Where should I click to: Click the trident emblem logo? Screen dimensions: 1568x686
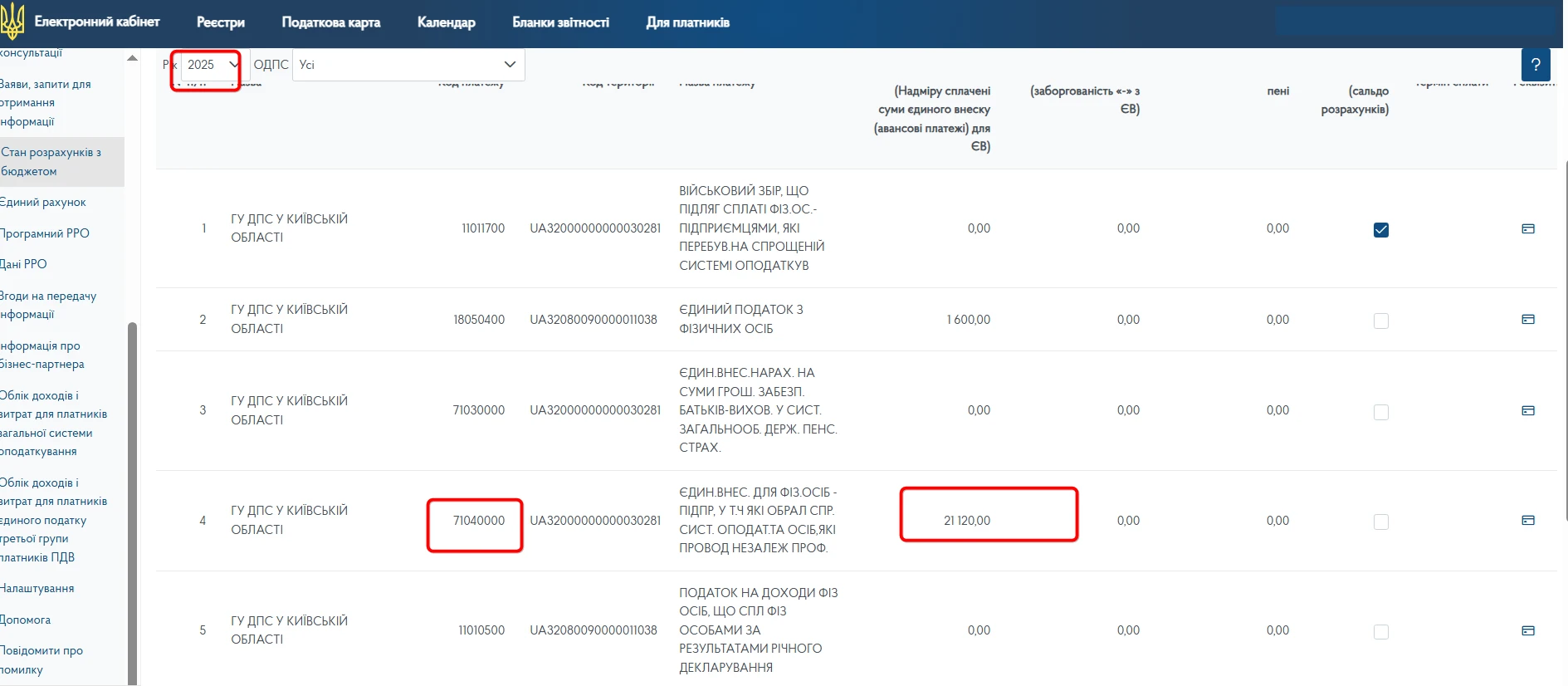point(12,22)
